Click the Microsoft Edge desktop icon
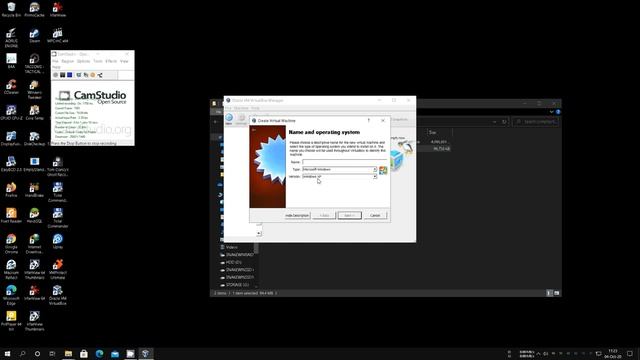Viewport: 640px width, 360px height. tap(11, 295)
